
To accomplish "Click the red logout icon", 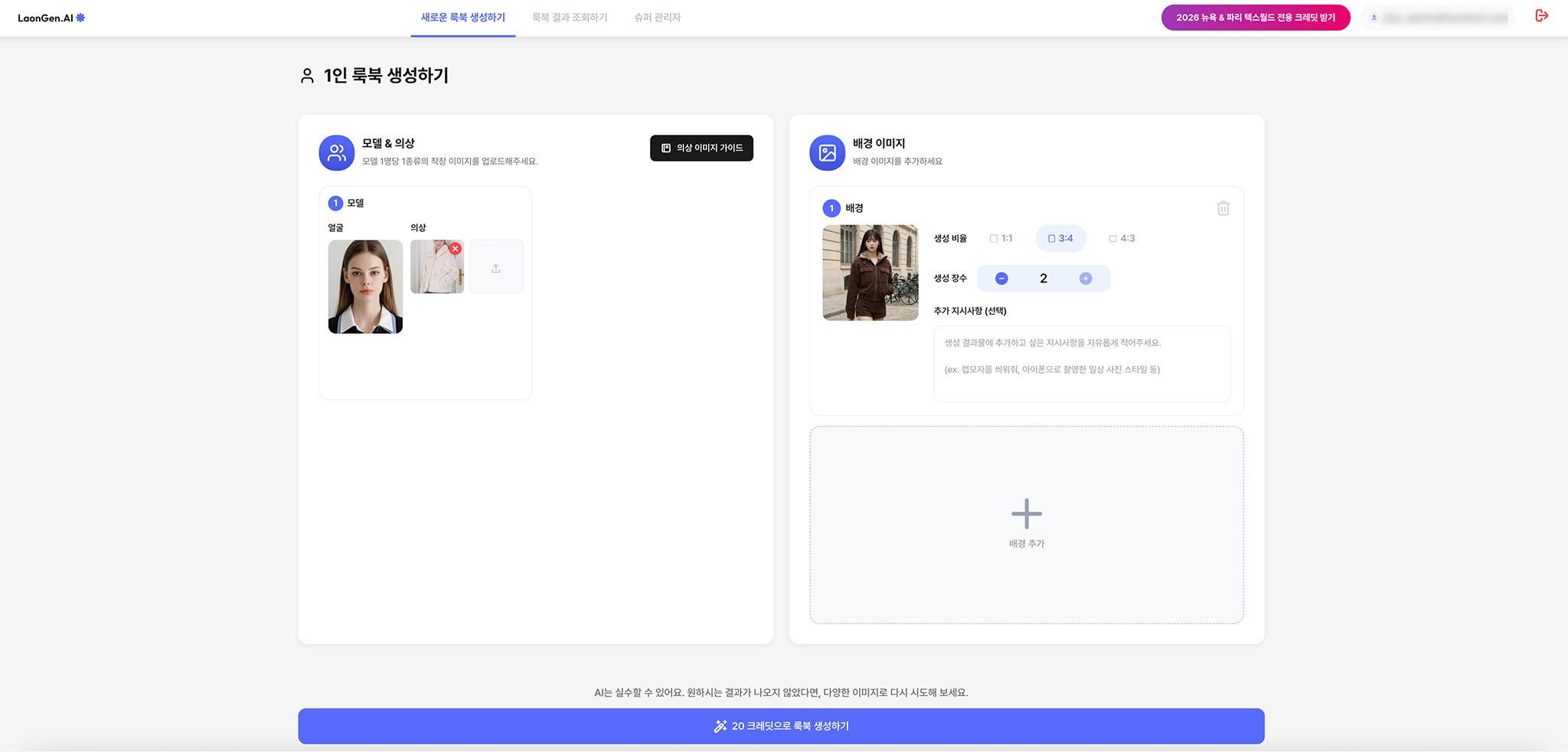I will (x=1541, y=16).
